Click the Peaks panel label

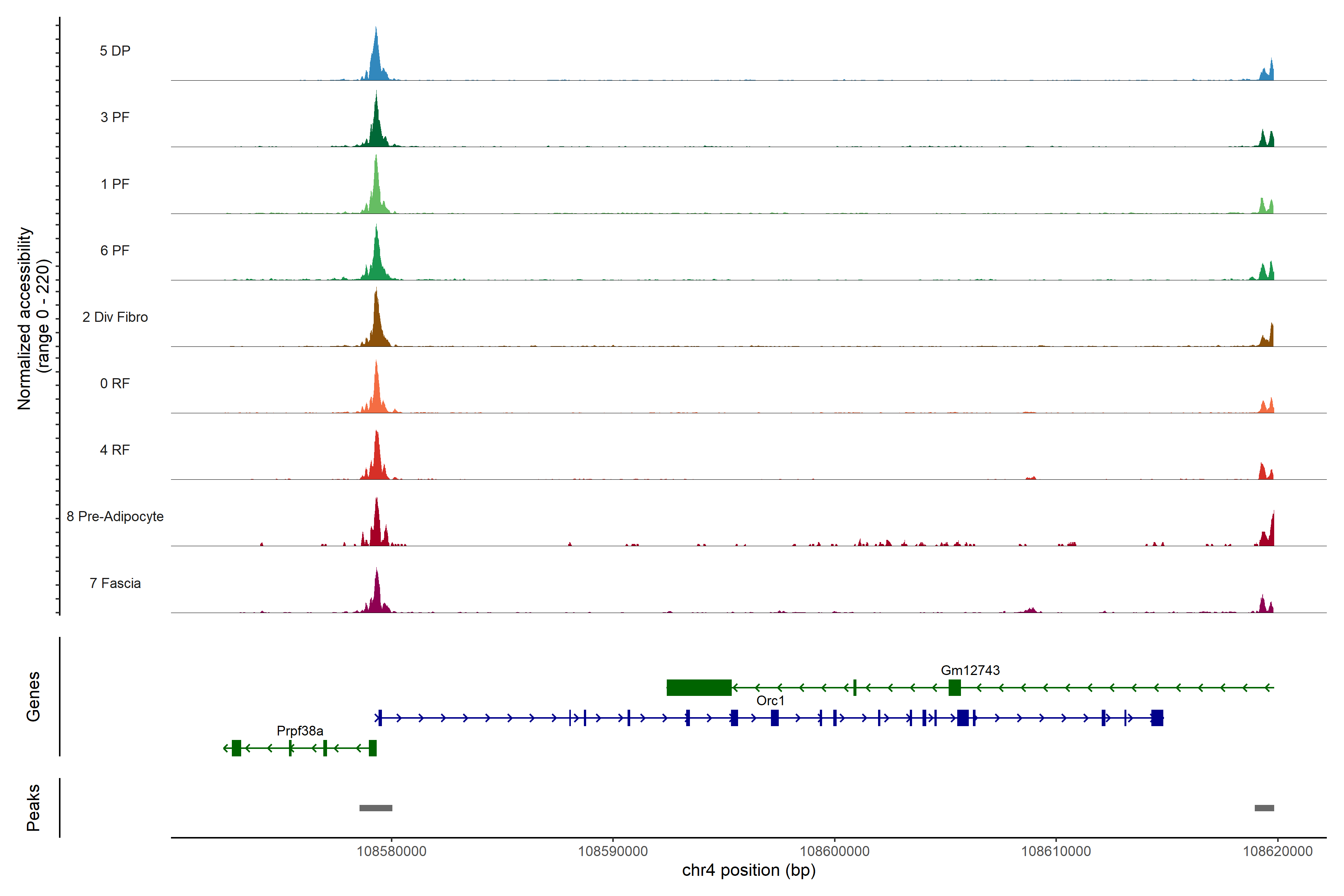click(x=33, y=808)
